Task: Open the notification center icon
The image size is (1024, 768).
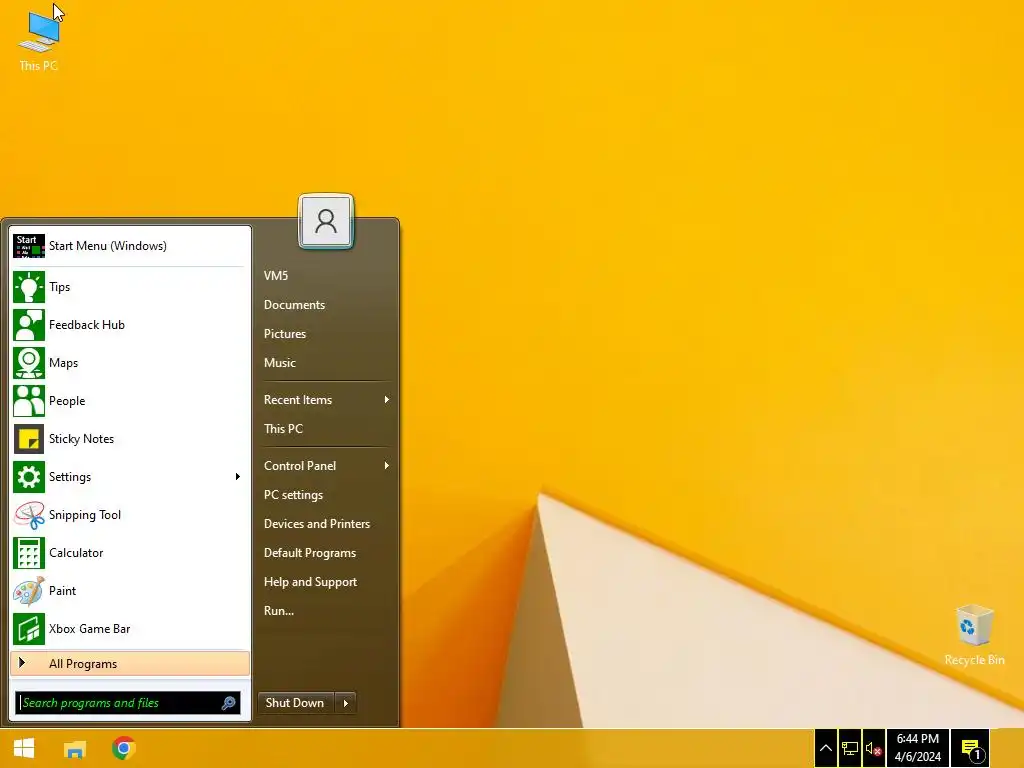Action: click(x=972, y=748)
